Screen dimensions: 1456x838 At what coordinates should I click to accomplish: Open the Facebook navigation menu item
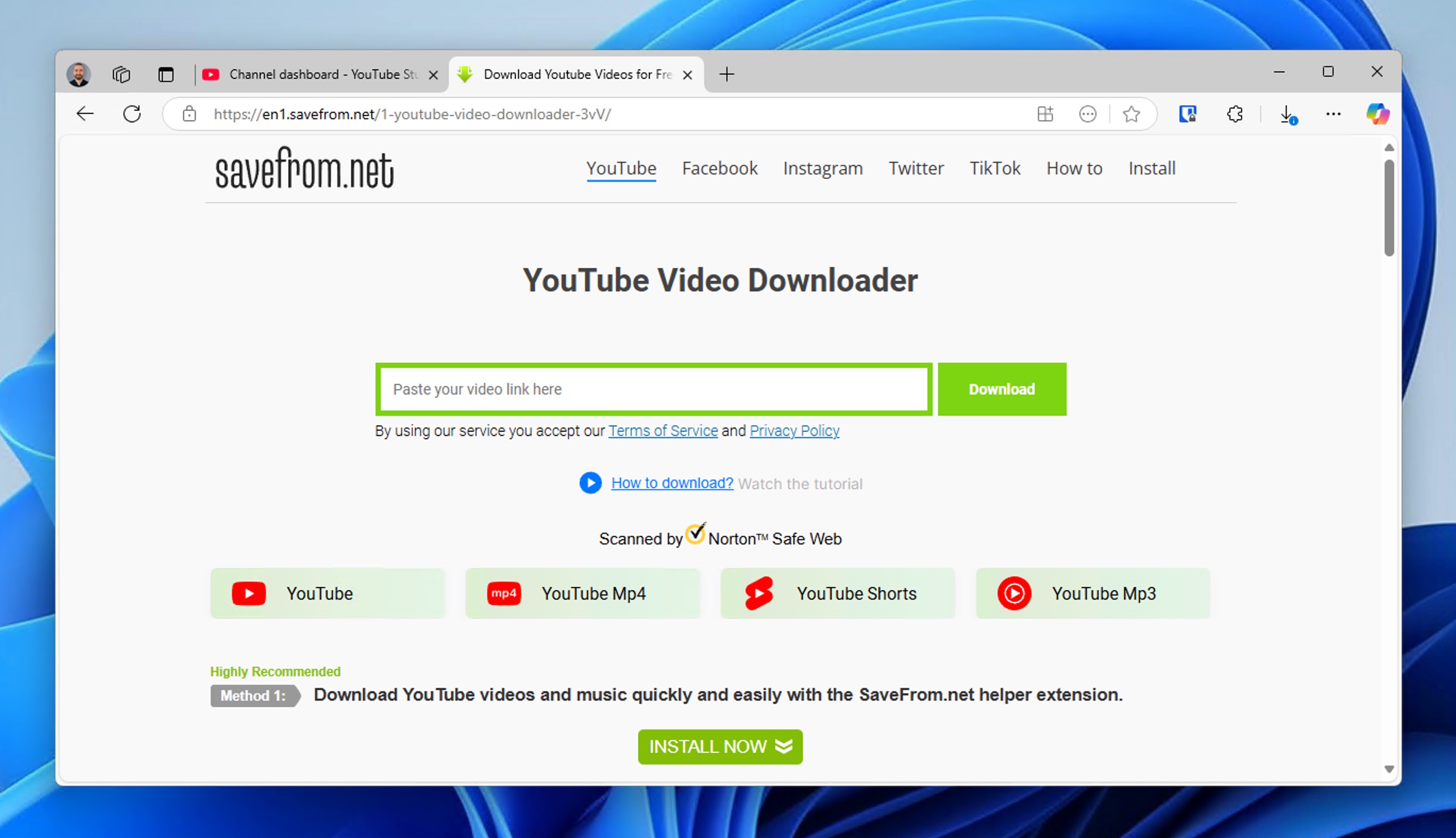click(x=719, y=168)
